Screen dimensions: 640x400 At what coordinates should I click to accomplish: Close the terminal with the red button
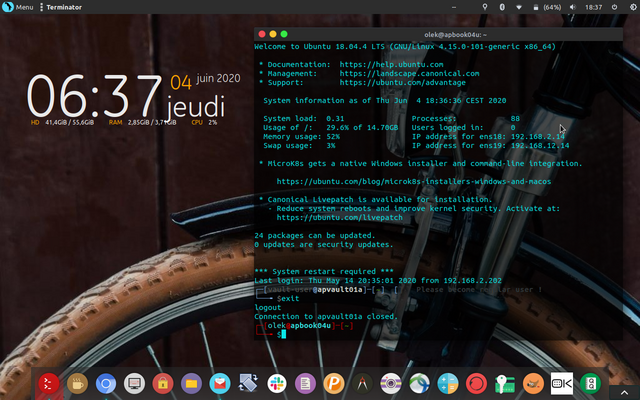[262, 34]
